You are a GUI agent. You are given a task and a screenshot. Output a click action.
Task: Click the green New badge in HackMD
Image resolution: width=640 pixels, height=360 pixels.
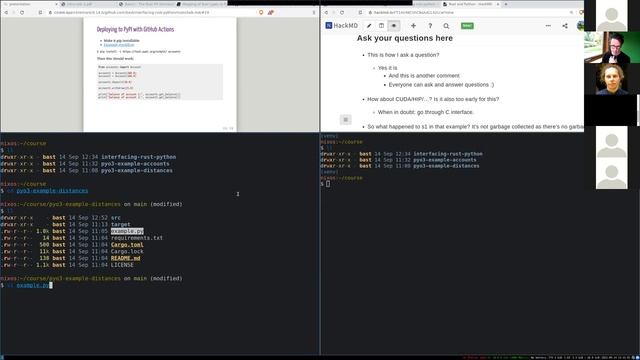pos(467,26)
